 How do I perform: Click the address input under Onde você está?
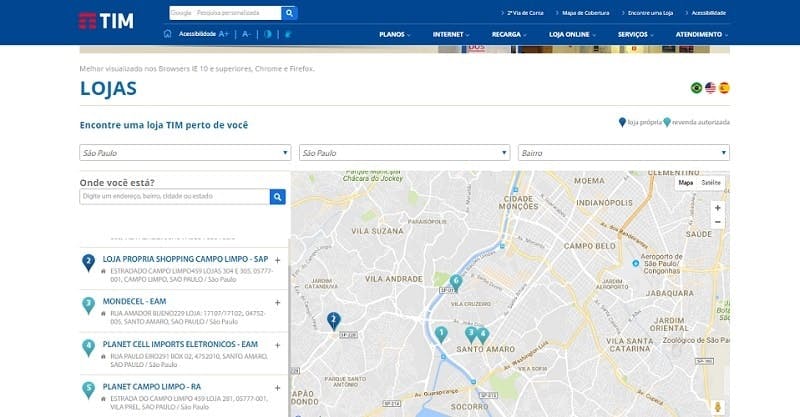point(174,197)
